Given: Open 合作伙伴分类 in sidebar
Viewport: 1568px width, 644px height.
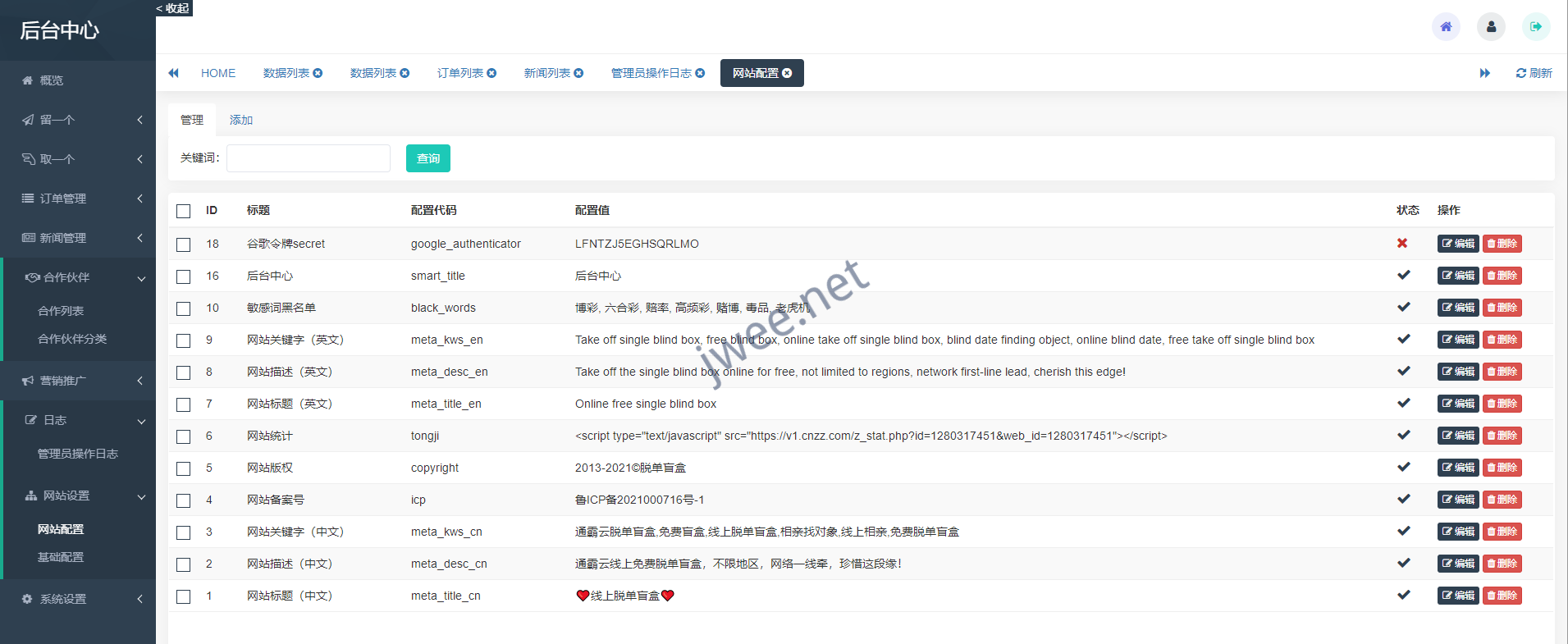Looking at the screenshot, I should pyautogui.click(x=72, y=339).
